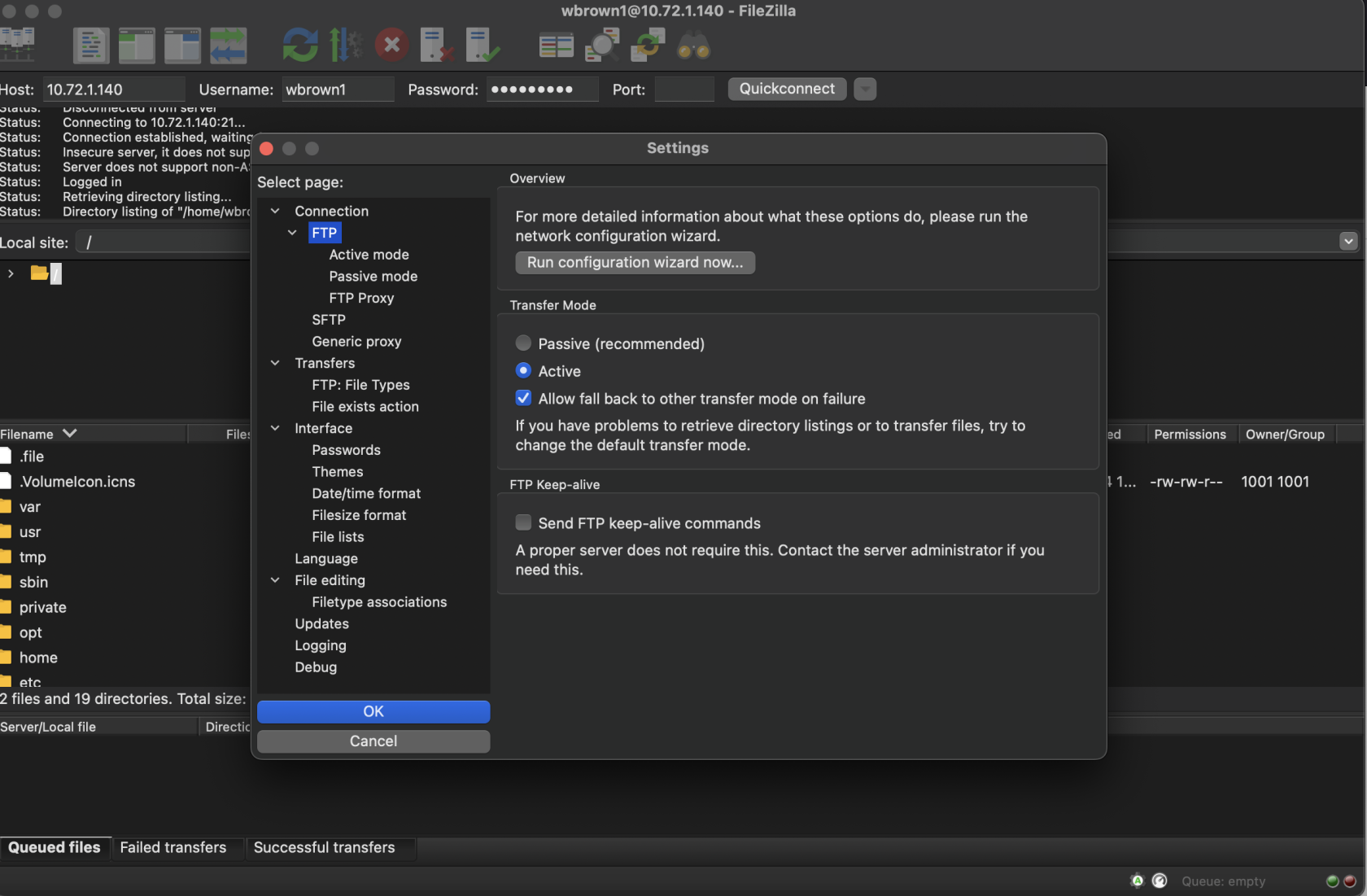Screen dimensions: 1367x896
Task: Click the Port input field
Action: click(x=684, y=90)
